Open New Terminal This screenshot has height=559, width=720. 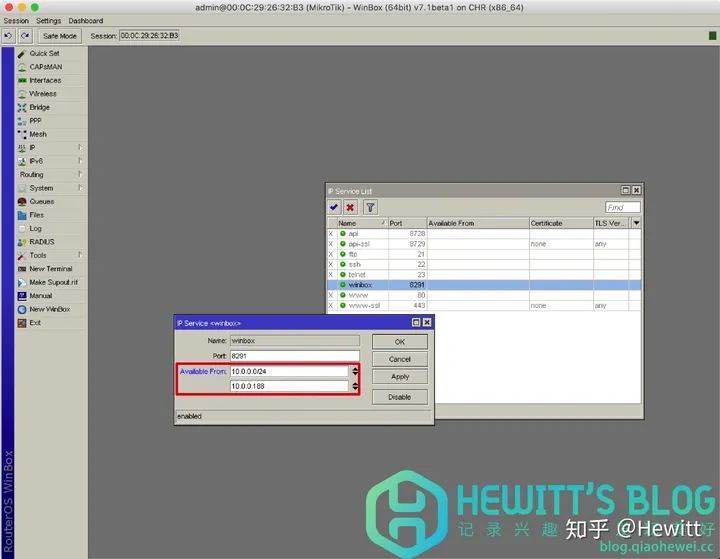click(51, 269)
